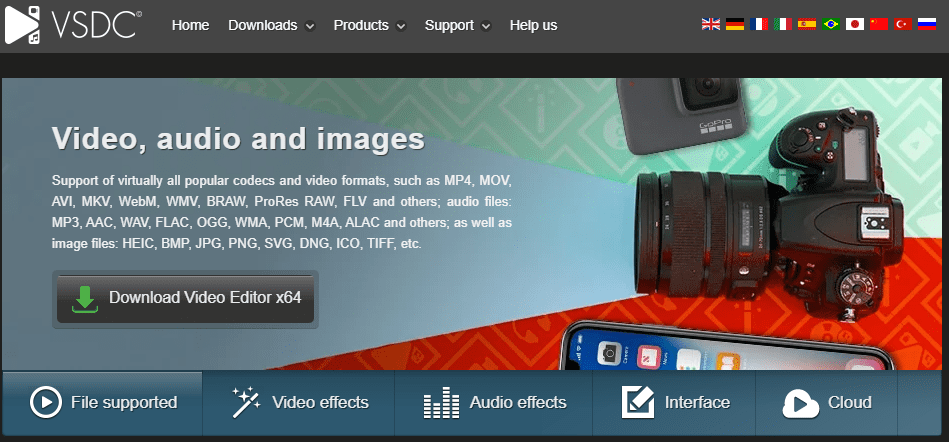Switch language to Russian flag
This screenshot has width=949, height=442.
[x=927, y=24]
